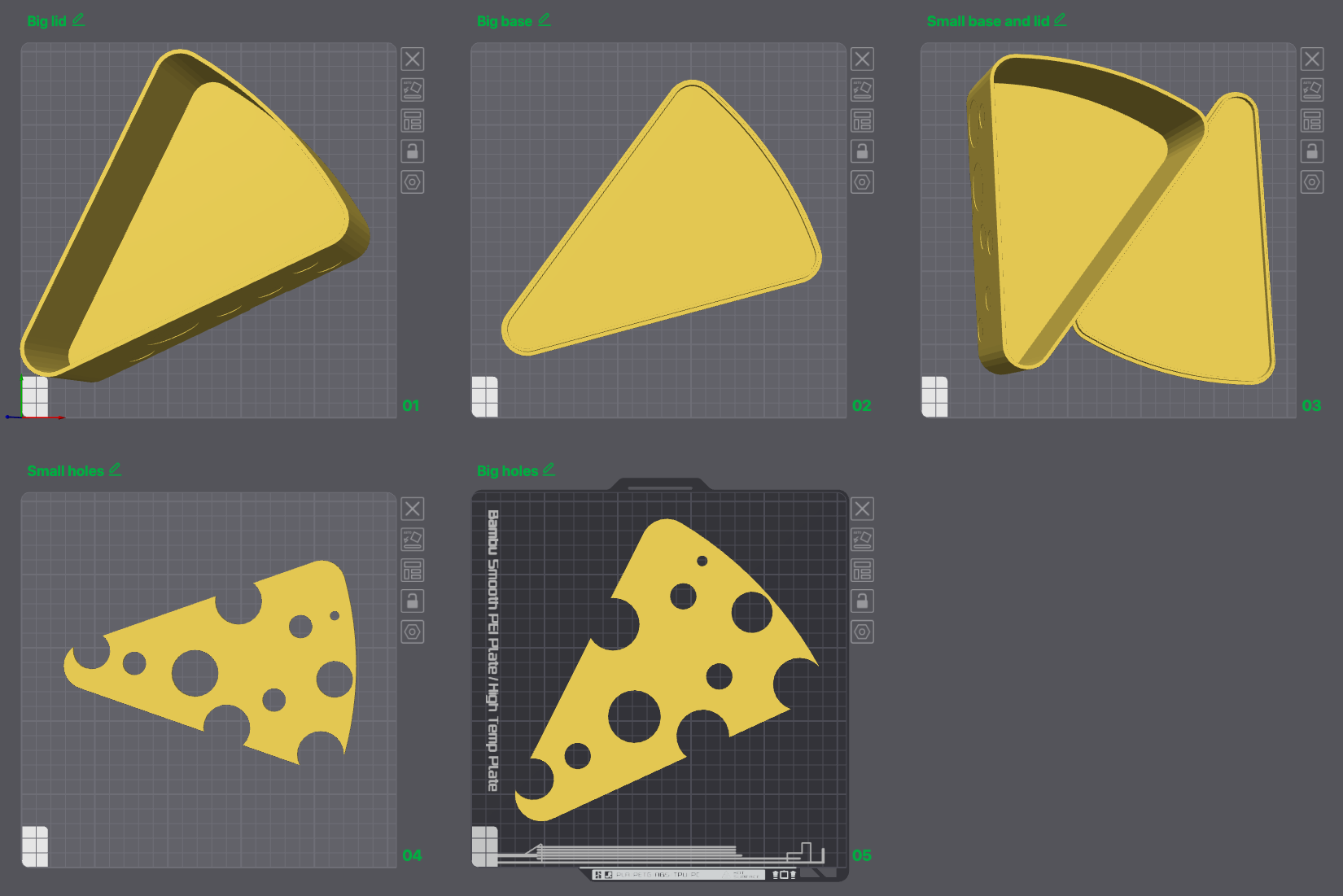The height and width of the screenshot is (896, 1343).
Task: Arrange objects on the Small holes plate
Action: (x=413, y=570)
